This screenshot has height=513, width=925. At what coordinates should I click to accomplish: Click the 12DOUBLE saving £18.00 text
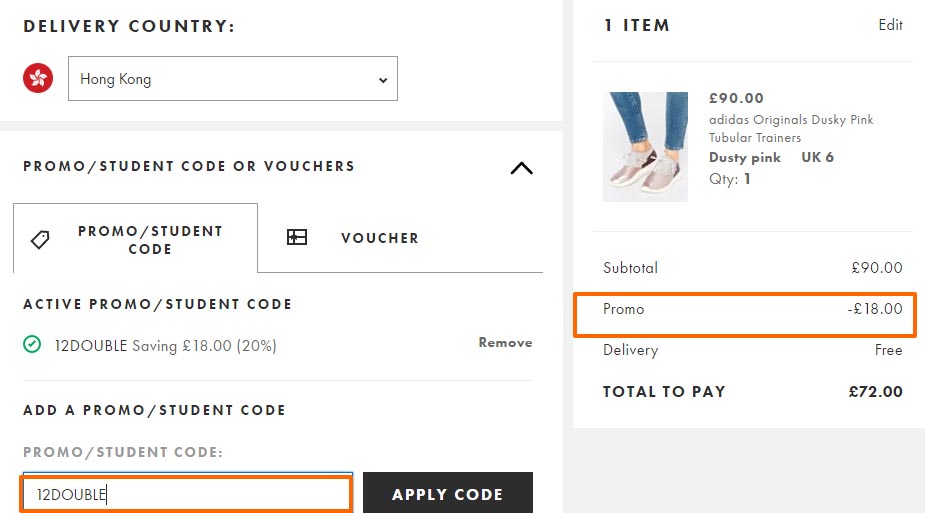coord(166,346)
